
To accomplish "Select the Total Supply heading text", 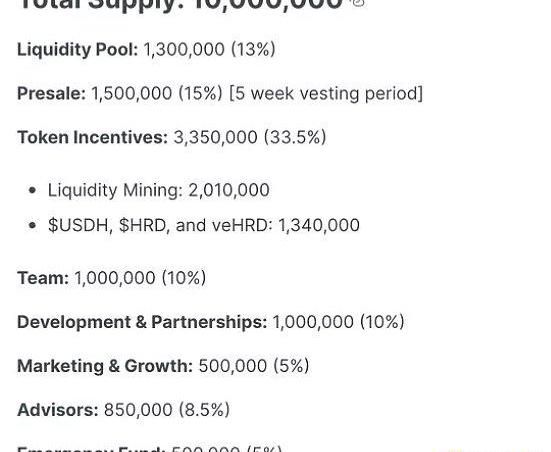I will pos(181,5).
